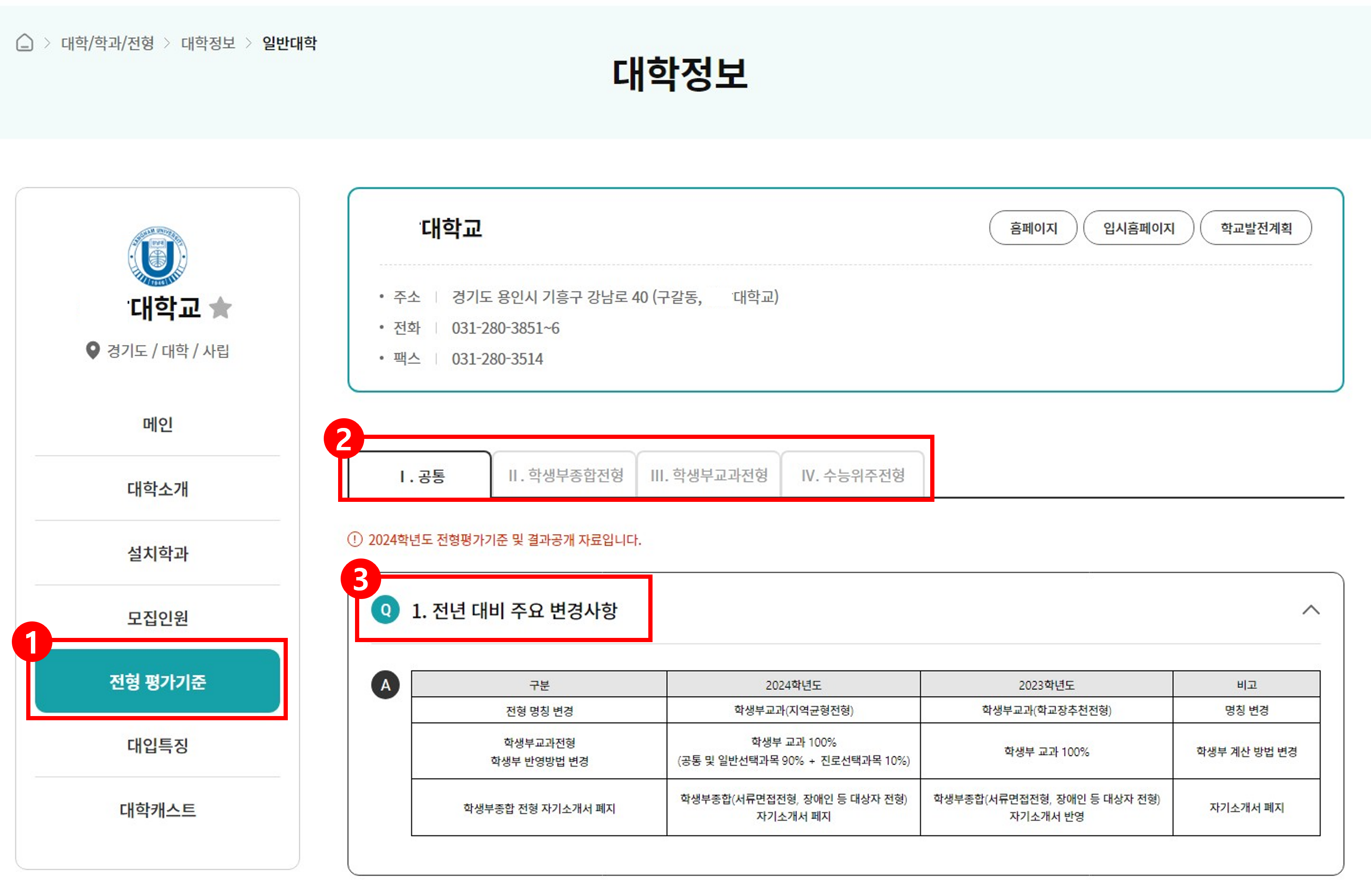The width and height of the screenshot is (1371, 896).
Task: Switch to the III. 학생부교과전형 tab
Action: click(x=709, y=475)
